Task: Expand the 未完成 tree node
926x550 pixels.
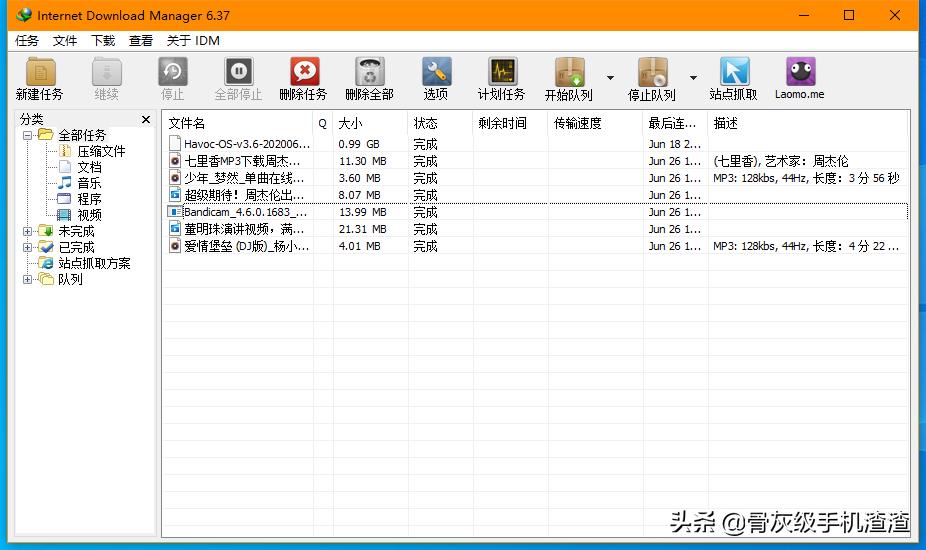Action: (x=28, y=231)
